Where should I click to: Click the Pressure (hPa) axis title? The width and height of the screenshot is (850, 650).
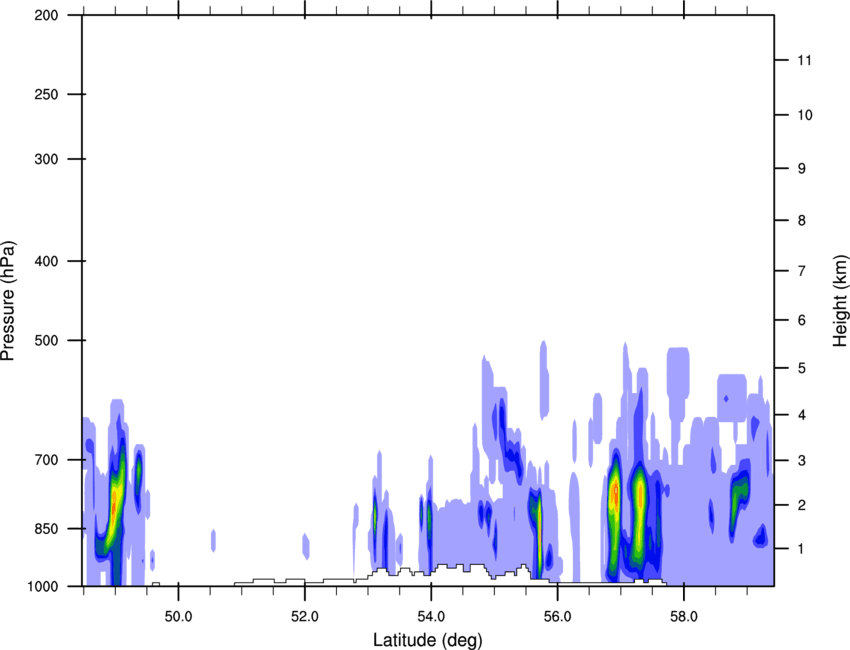[x=8, y=301]
